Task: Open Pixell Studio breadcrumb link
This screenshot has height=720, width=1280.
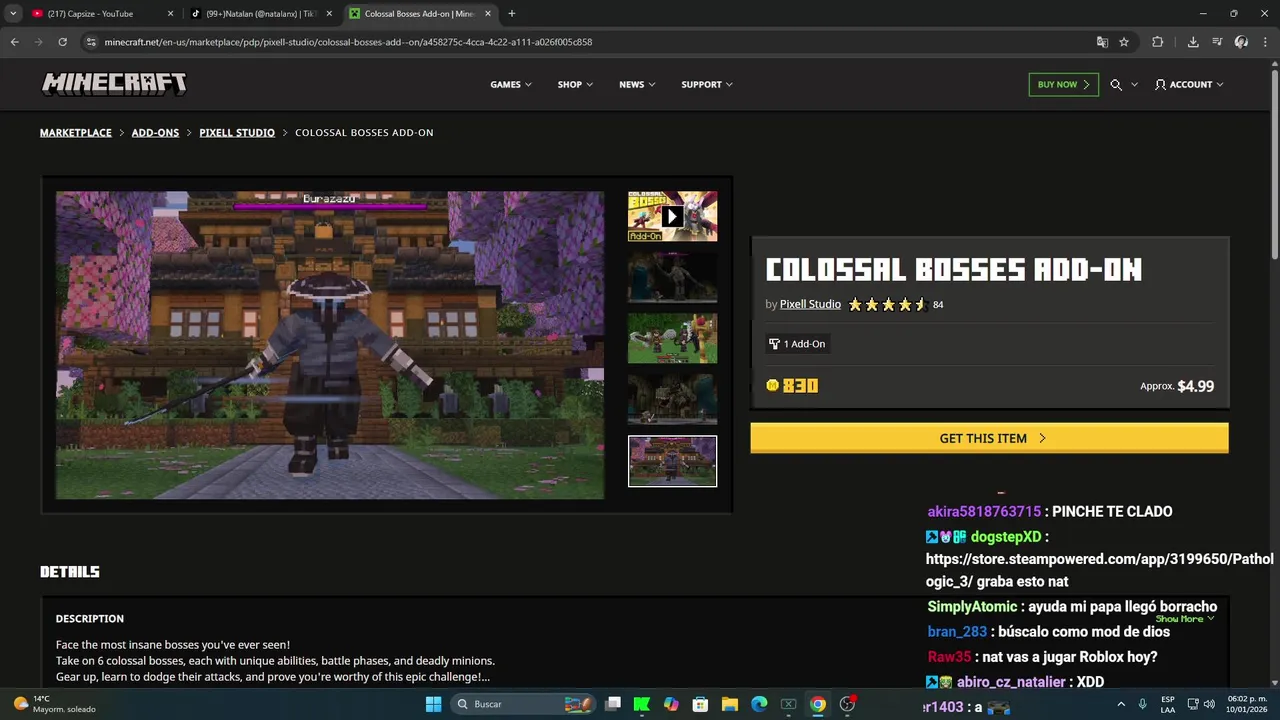Action: point(237,132)
